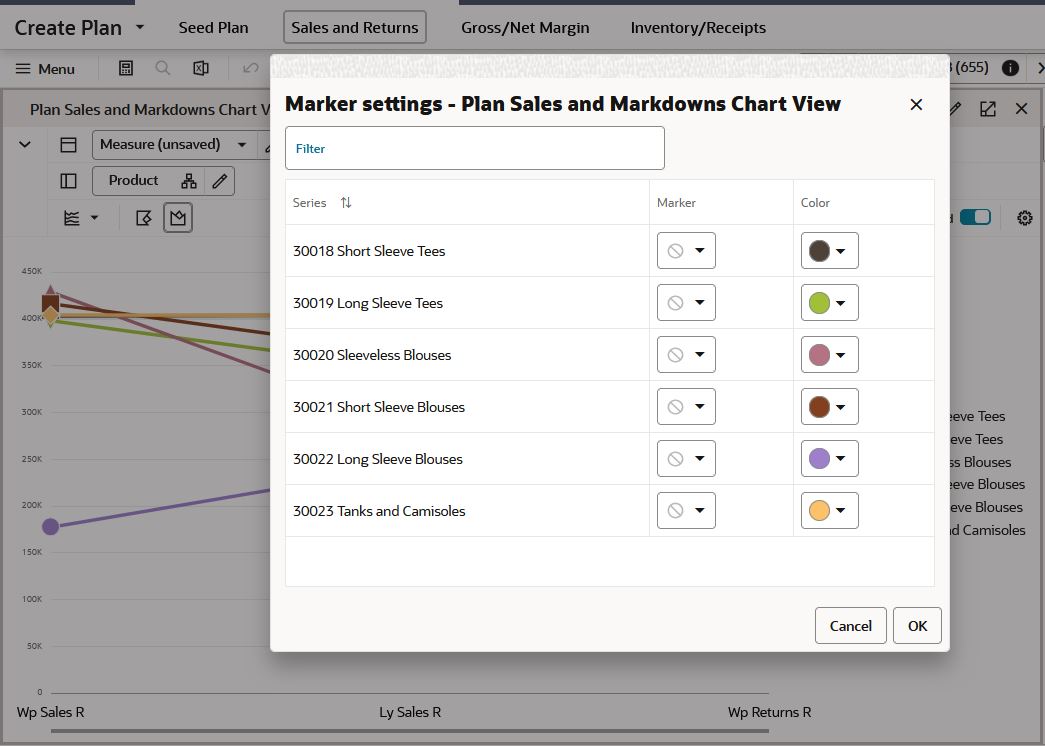The width and height of the screenshot is (1045, 746).
Task: Click the Product dimension button
Action: click(133, 181)
